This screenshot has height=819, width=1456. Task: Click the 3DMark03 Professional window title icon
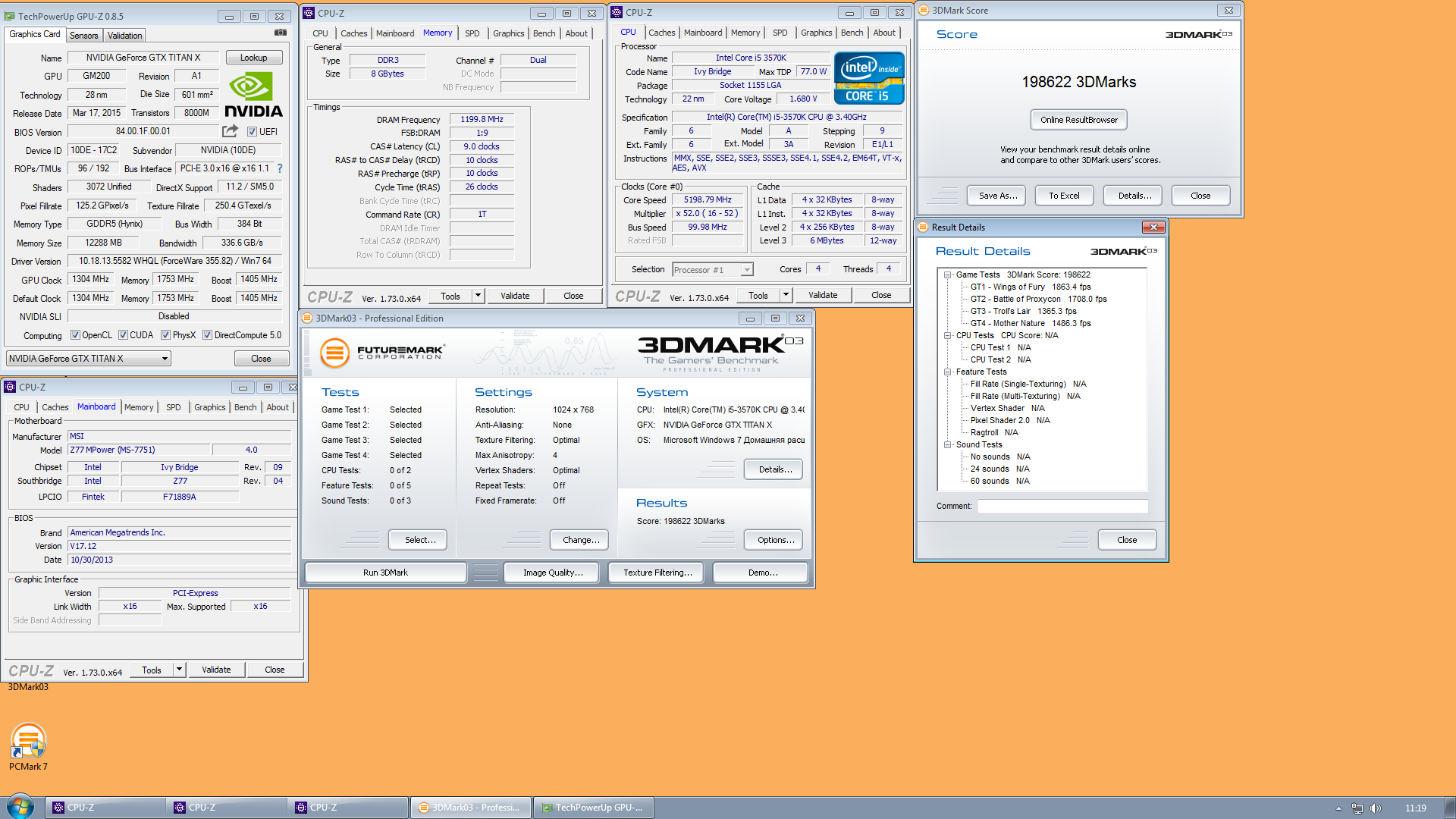click(307, 318)
